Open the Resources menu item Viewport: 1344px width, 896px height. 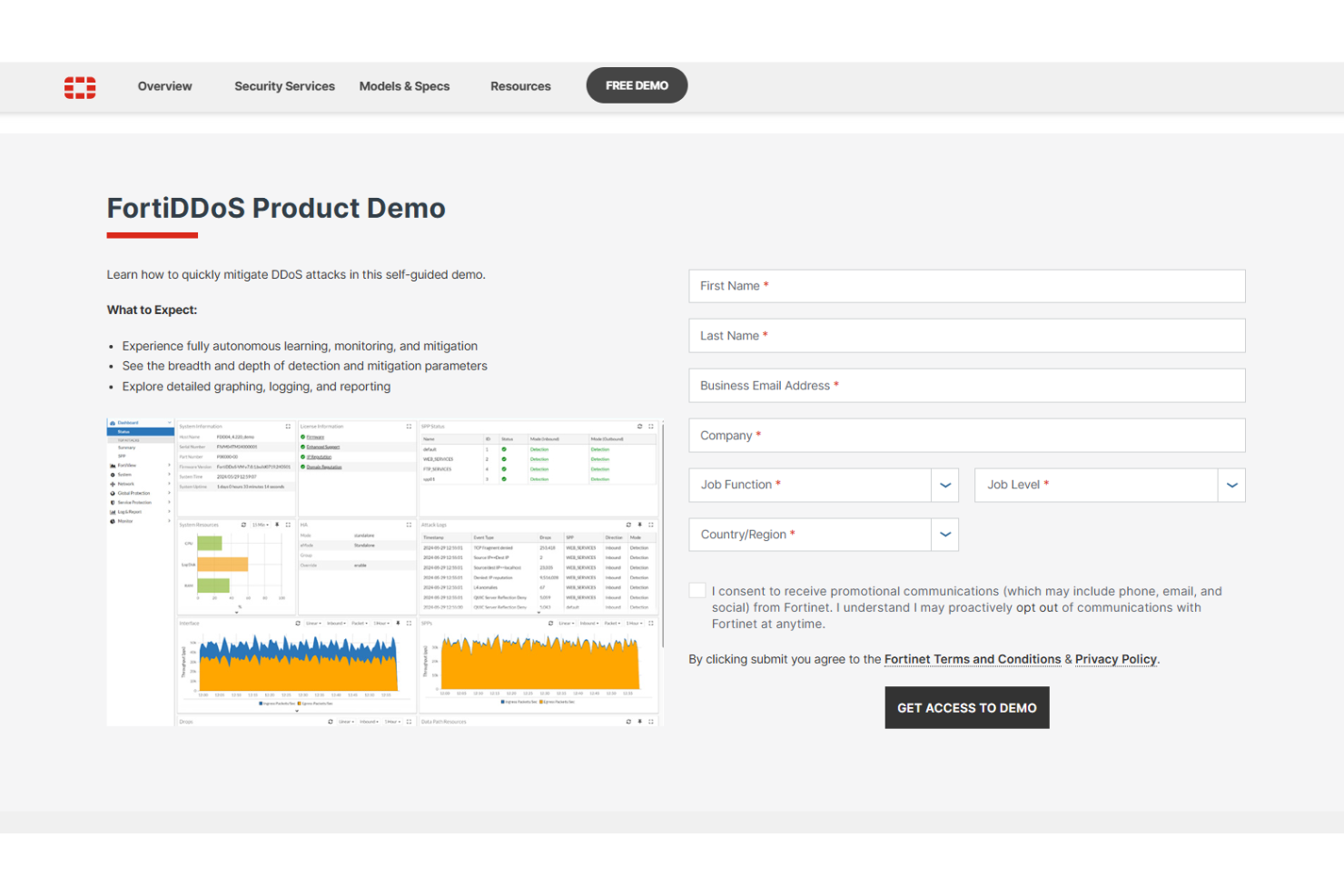520,86
